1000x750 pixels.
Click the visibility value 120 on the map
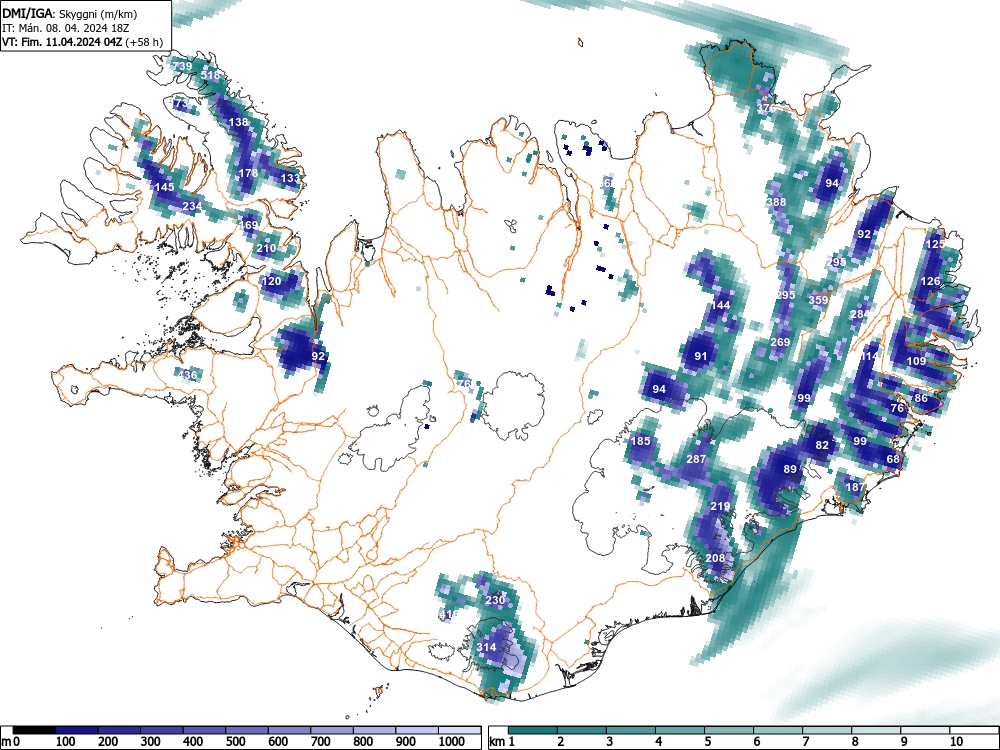pos(272,281)
